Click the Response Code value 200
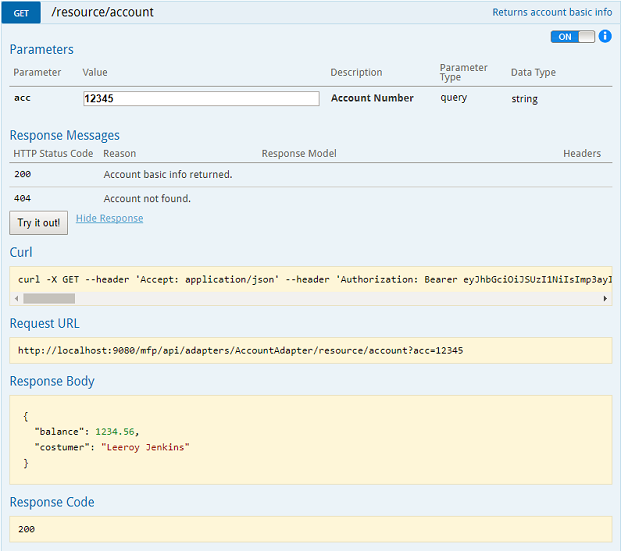 tap(26, 529)
